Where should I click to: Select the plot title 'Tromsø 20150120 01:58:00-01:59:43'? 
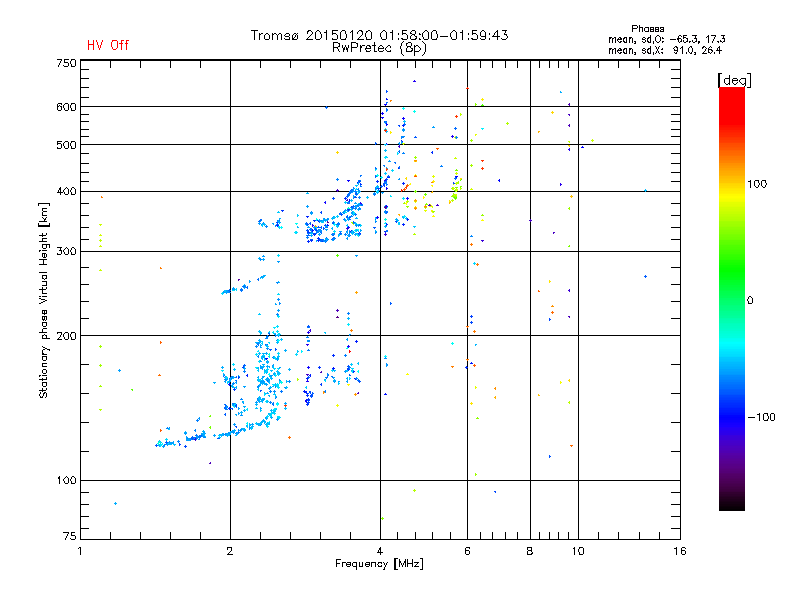379,35
